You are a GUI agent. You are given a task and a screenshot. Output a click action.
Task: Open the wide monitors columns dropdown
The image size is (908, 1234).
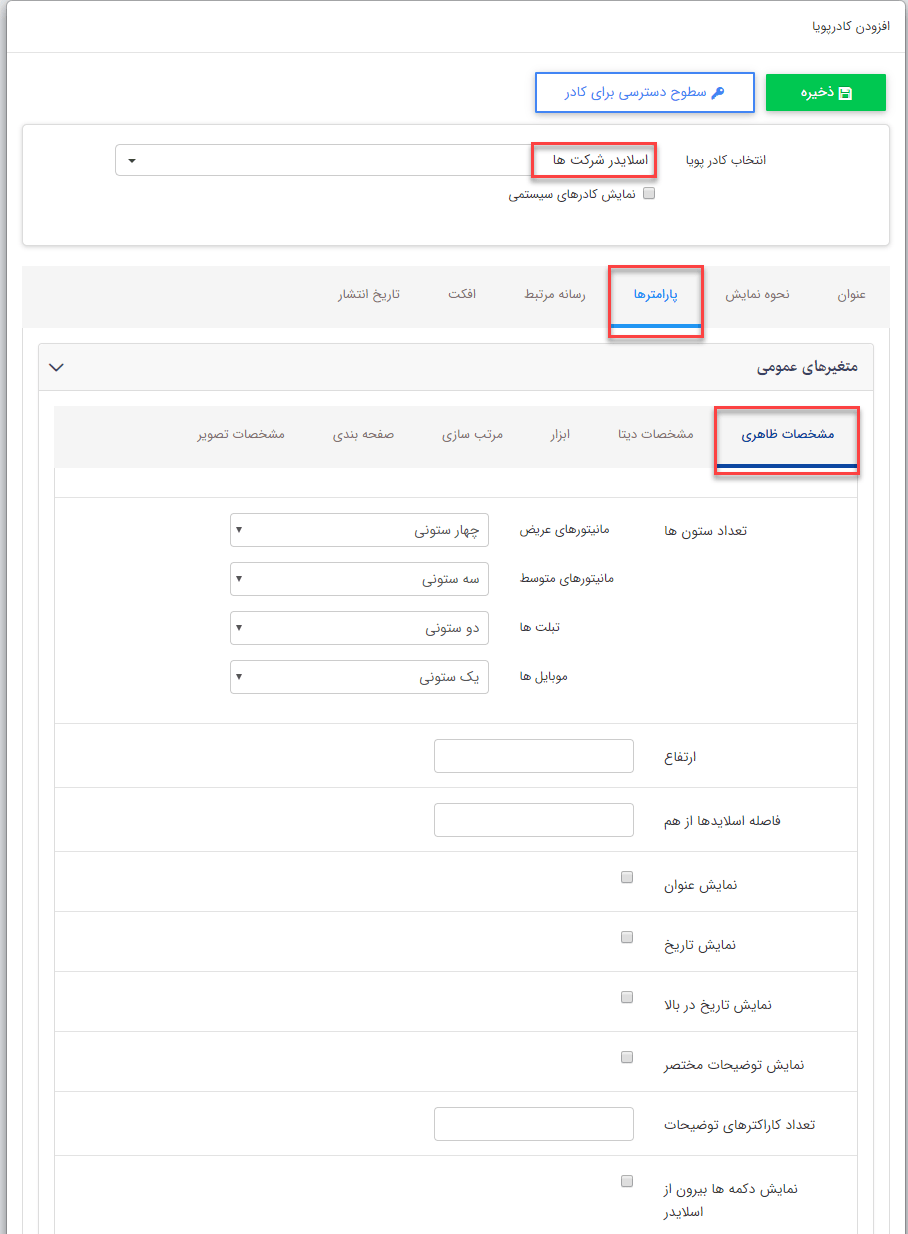point(359,529)
